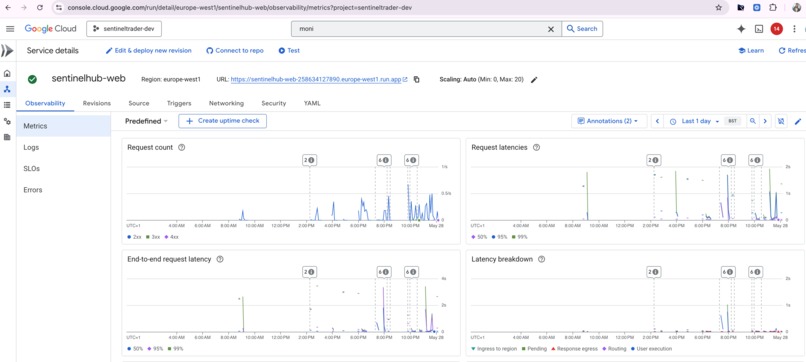Image resolution: width=806 pixels, height=362 pixels.
Task: Copy the service URL with the copy icon
Action: point(416,80)
